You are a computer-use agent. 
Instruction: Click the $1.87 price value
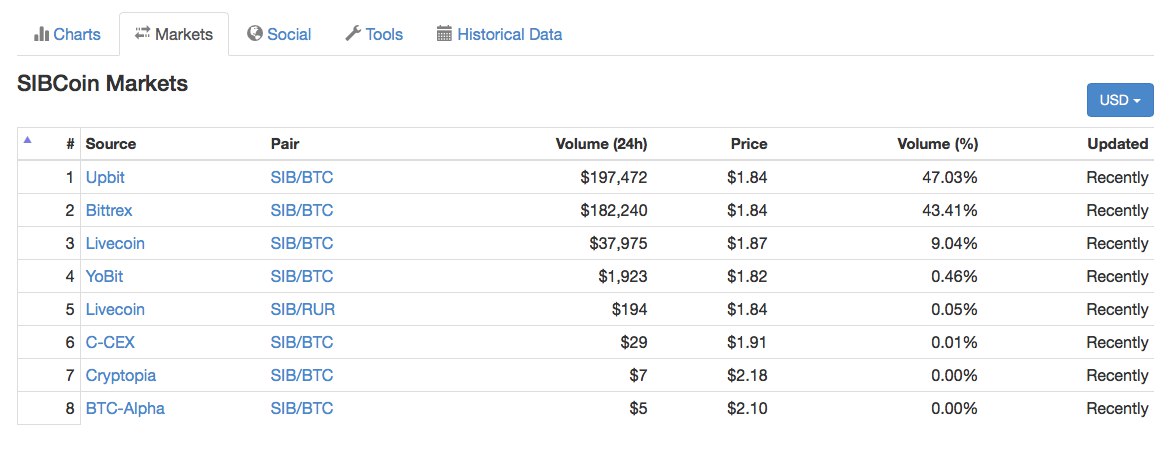click(x=747, y=243)
